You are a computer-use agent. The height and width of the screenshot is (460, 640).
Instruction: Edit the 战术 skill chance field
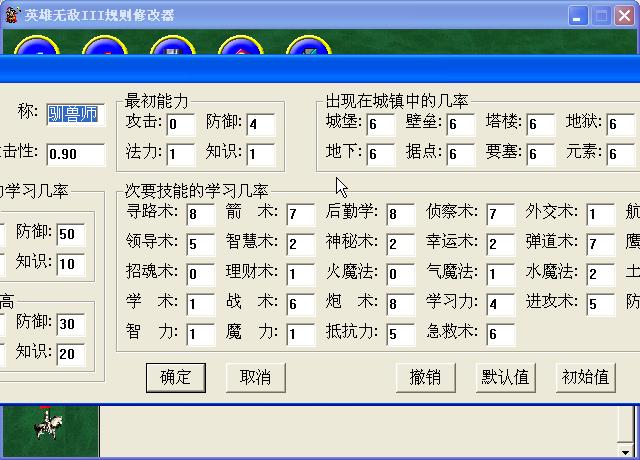301,304
